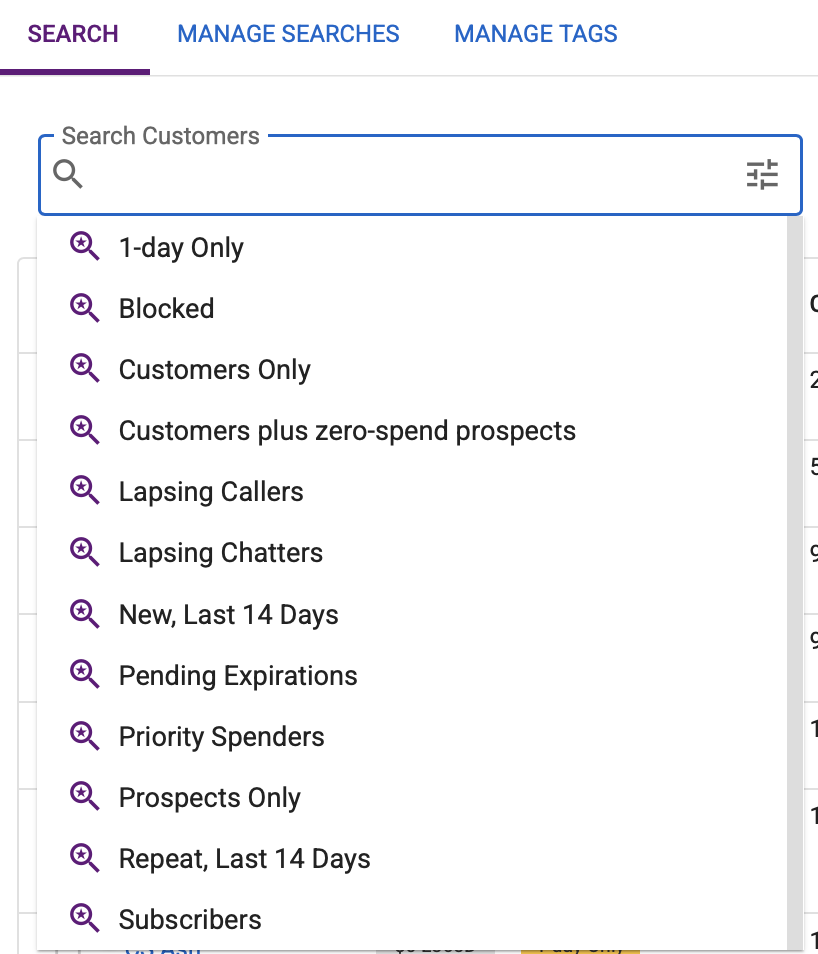Switch to the Search tab
This screenshot has width=818, height=954.
click(73, 34)
